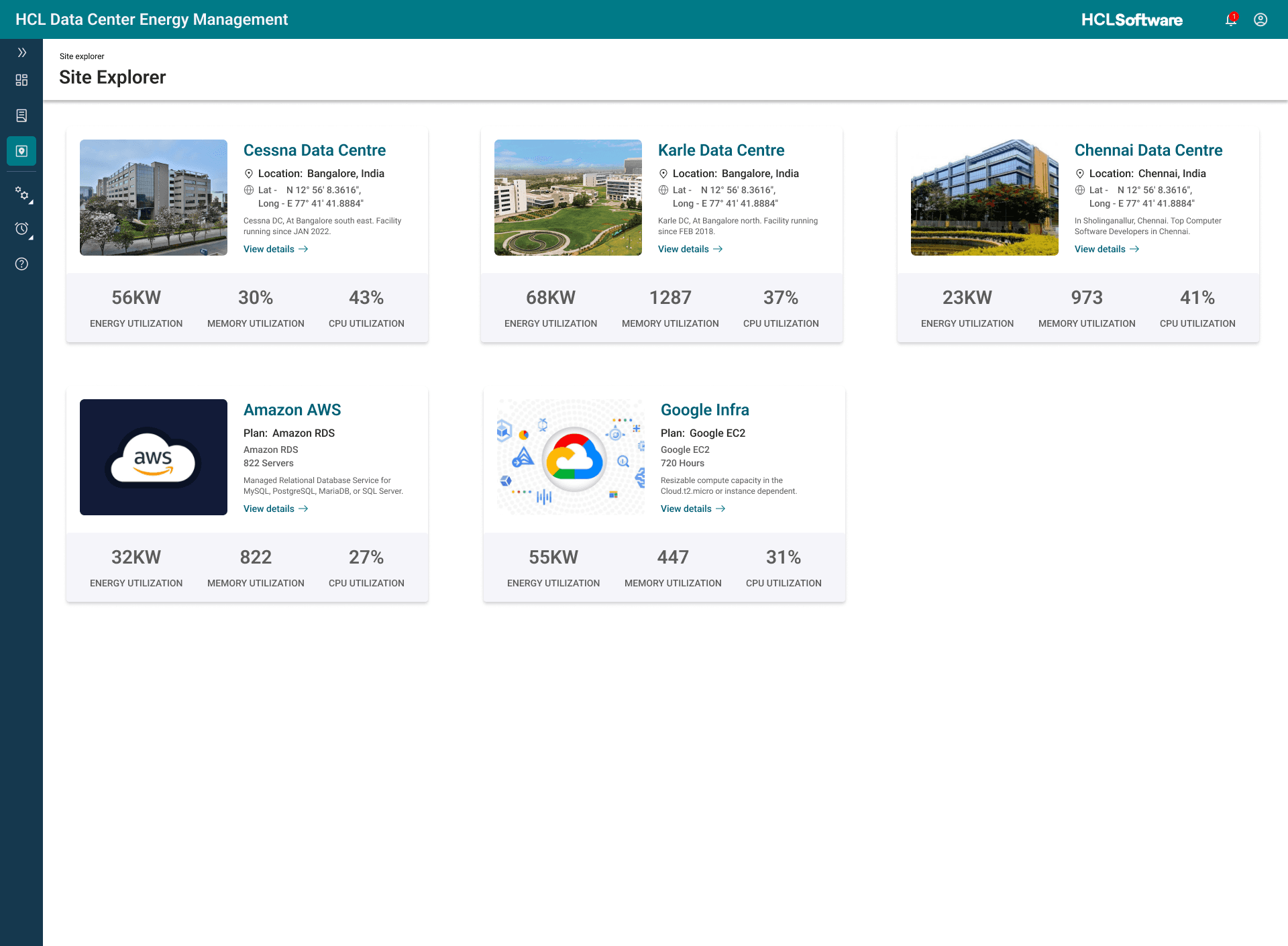The width and height of the screenshot is (1288, 946).
Task: Click the 68KW energy utilization value
Action: tap(551, 298)
